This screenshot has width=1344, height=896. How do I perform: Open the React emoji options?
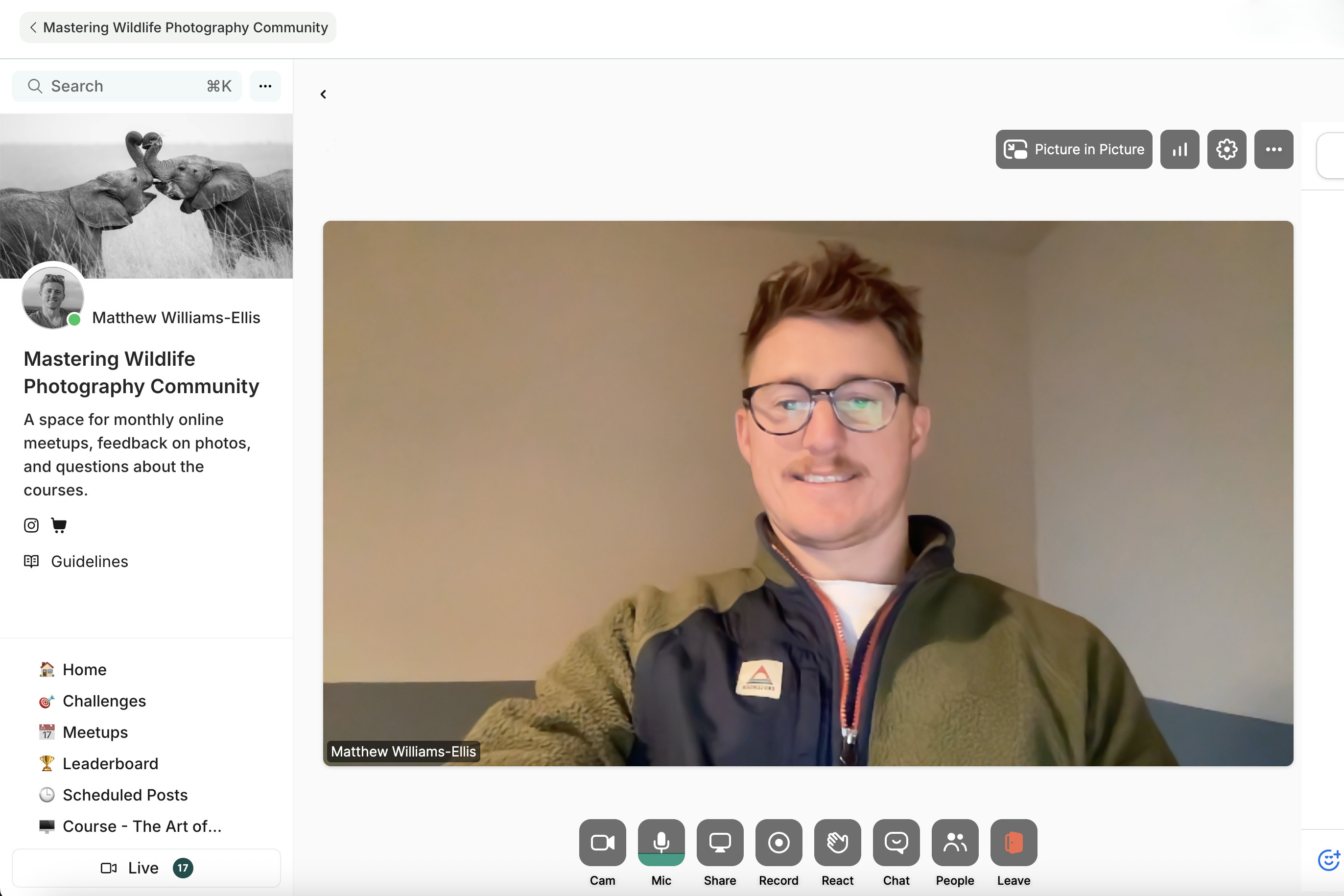[837, 842]
